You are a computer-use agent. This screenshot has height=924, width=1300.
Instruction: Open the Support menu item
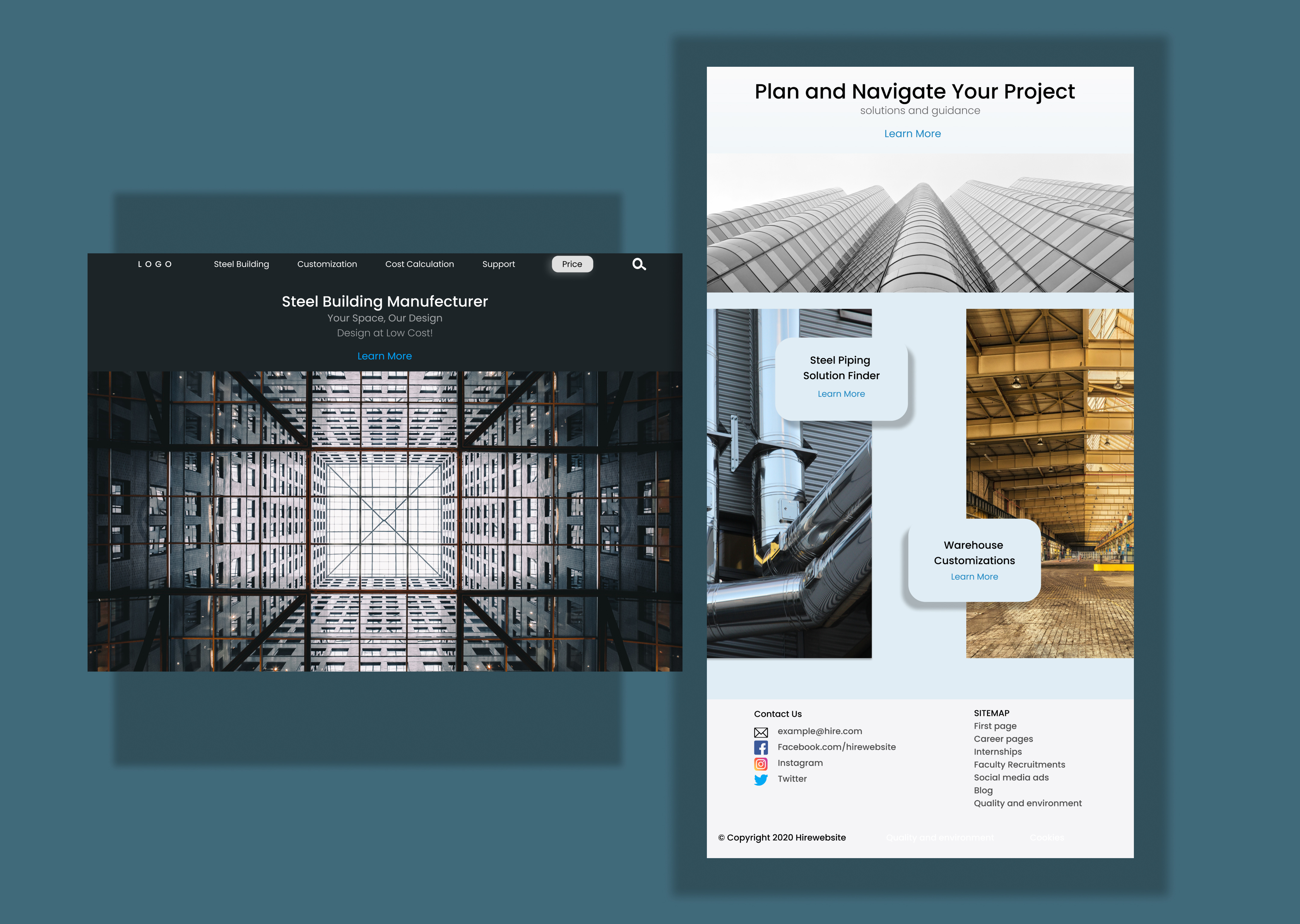pyautogui.click(x=499, y=264)
